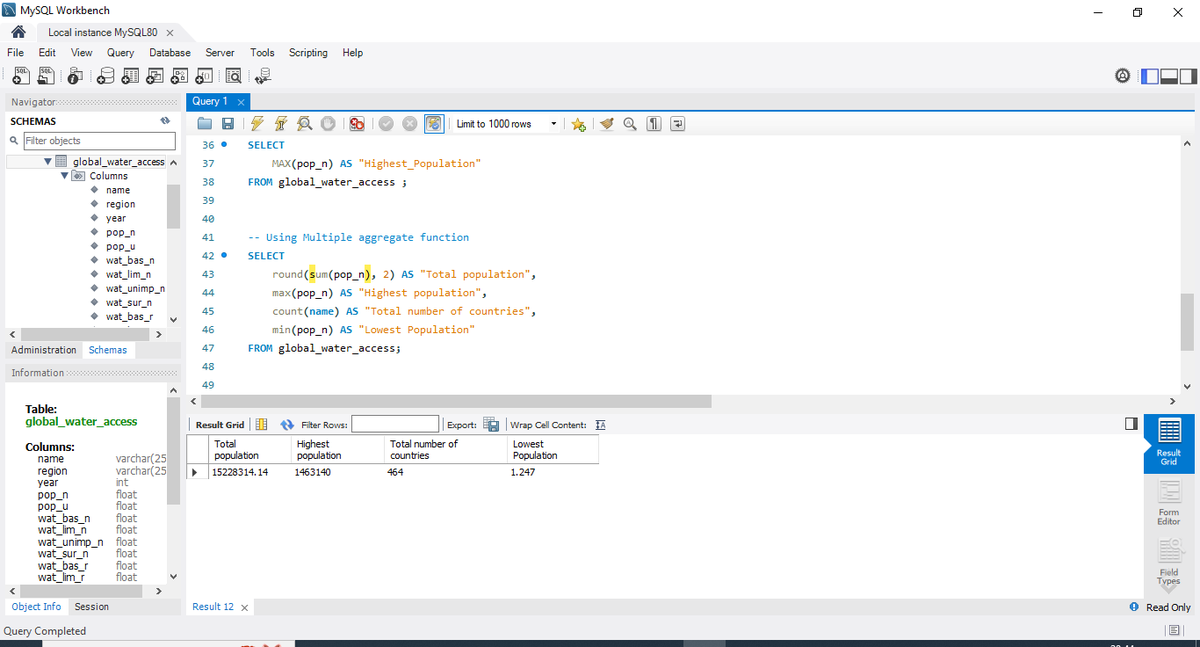
Task: Click the editor vertical scrollbar thumb
Action: coord(1187,322)
